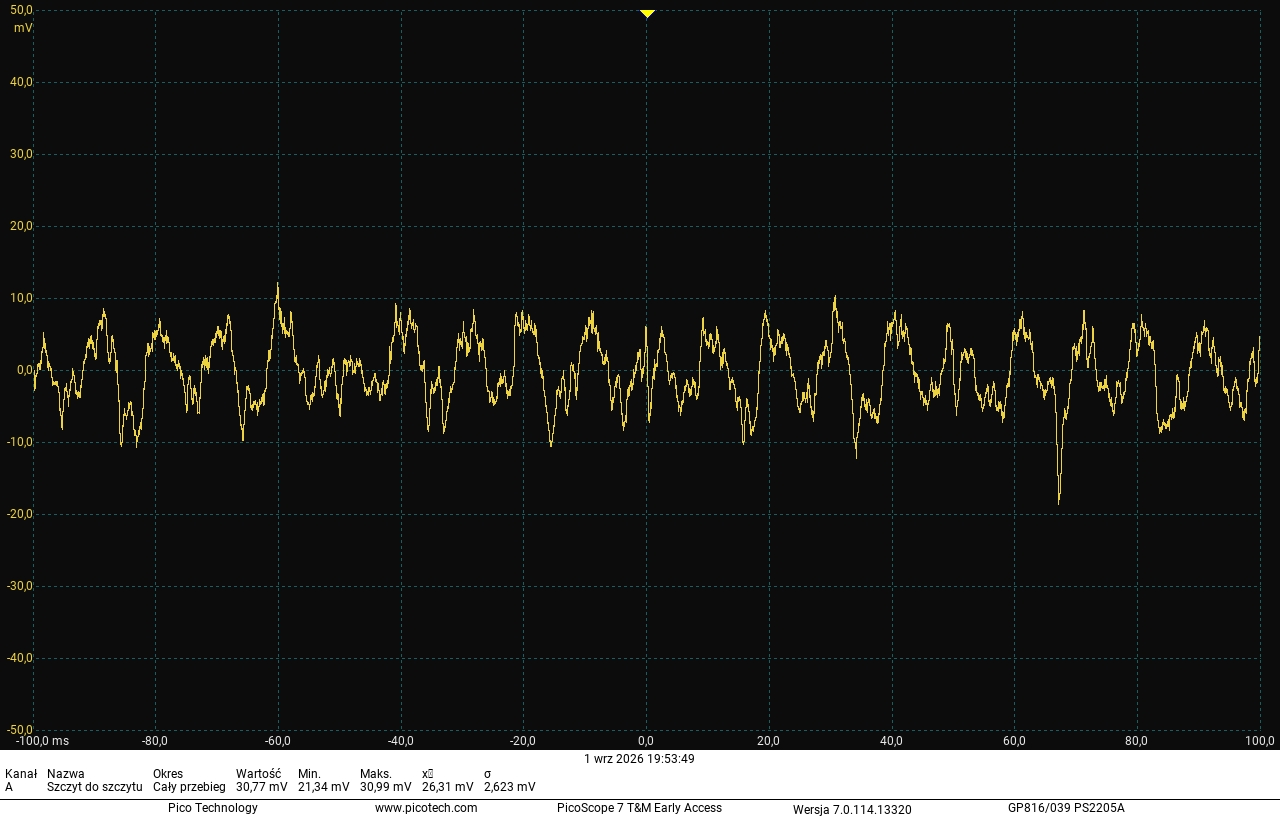The height and width of the screenshot is (816, 1280).
Task: Select the 100,0 time axis label
Action: tap(1259, 741)
